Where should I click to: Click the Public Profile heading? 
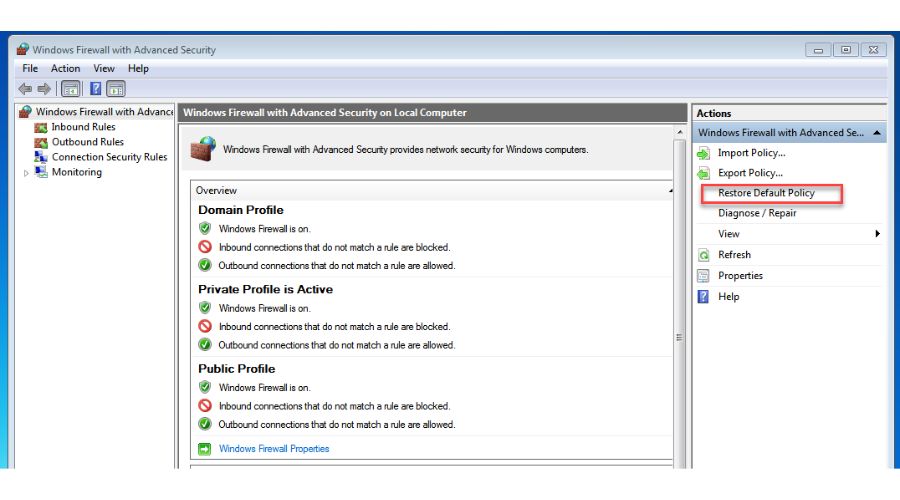(236, 369)
